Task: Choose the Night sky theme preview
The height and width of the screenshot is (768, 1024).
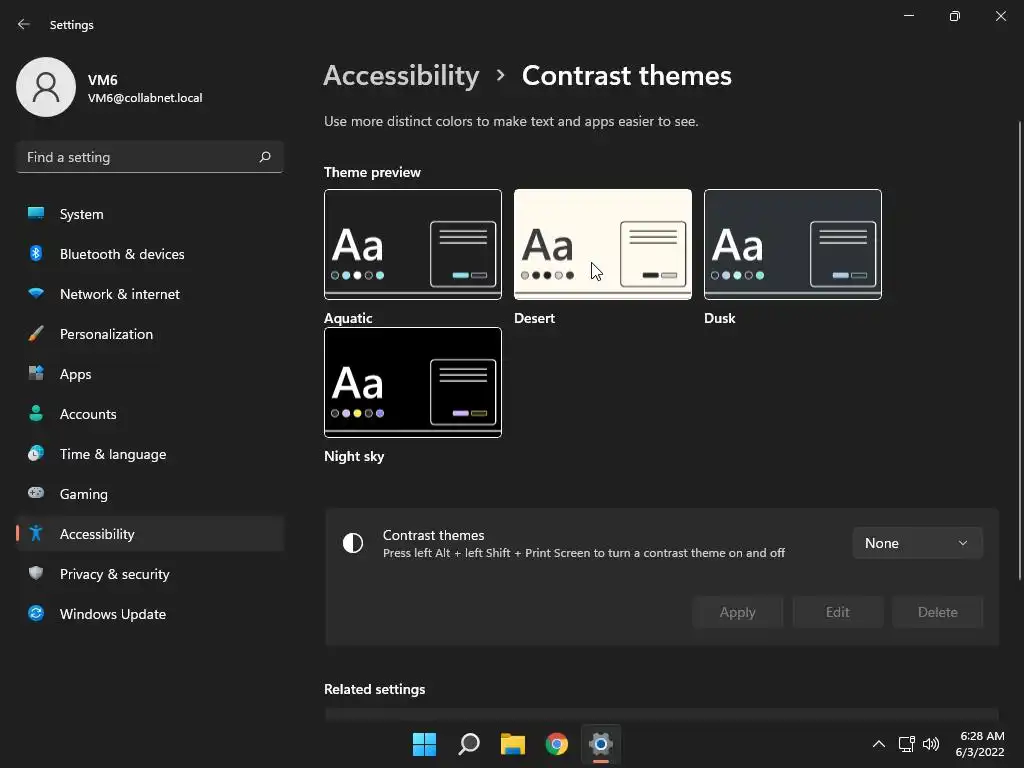Action: tap(413, 382)
